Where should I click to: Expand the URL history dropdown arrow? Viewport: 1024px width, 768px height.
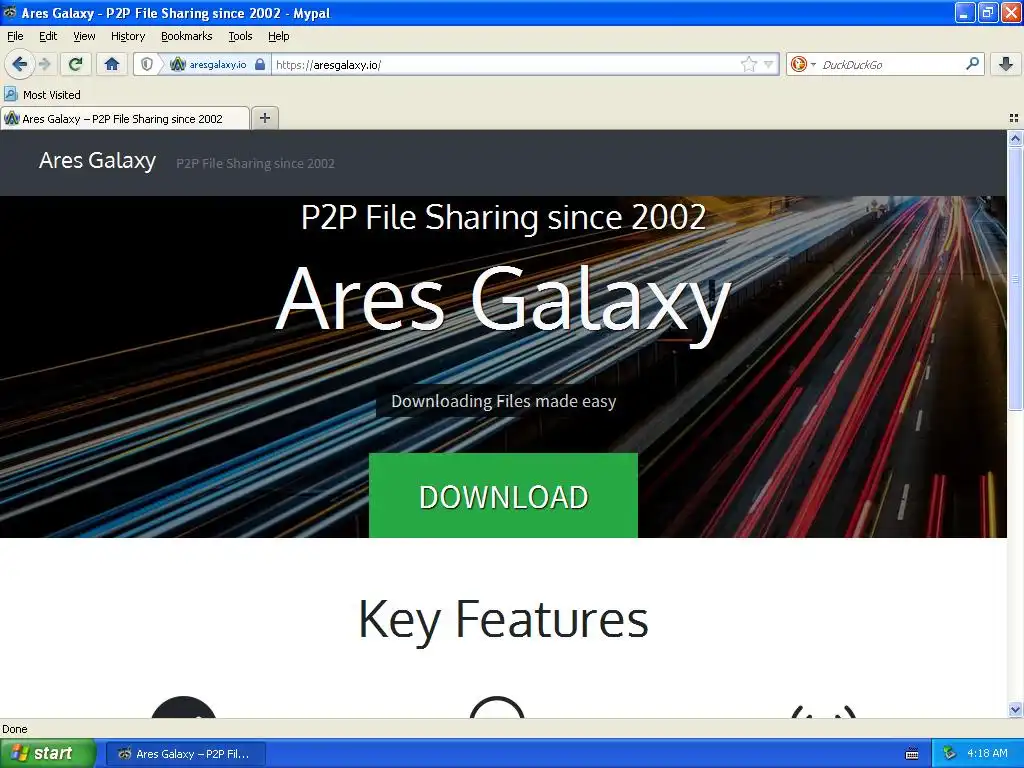pyautogui.click(x=769, y=64)
